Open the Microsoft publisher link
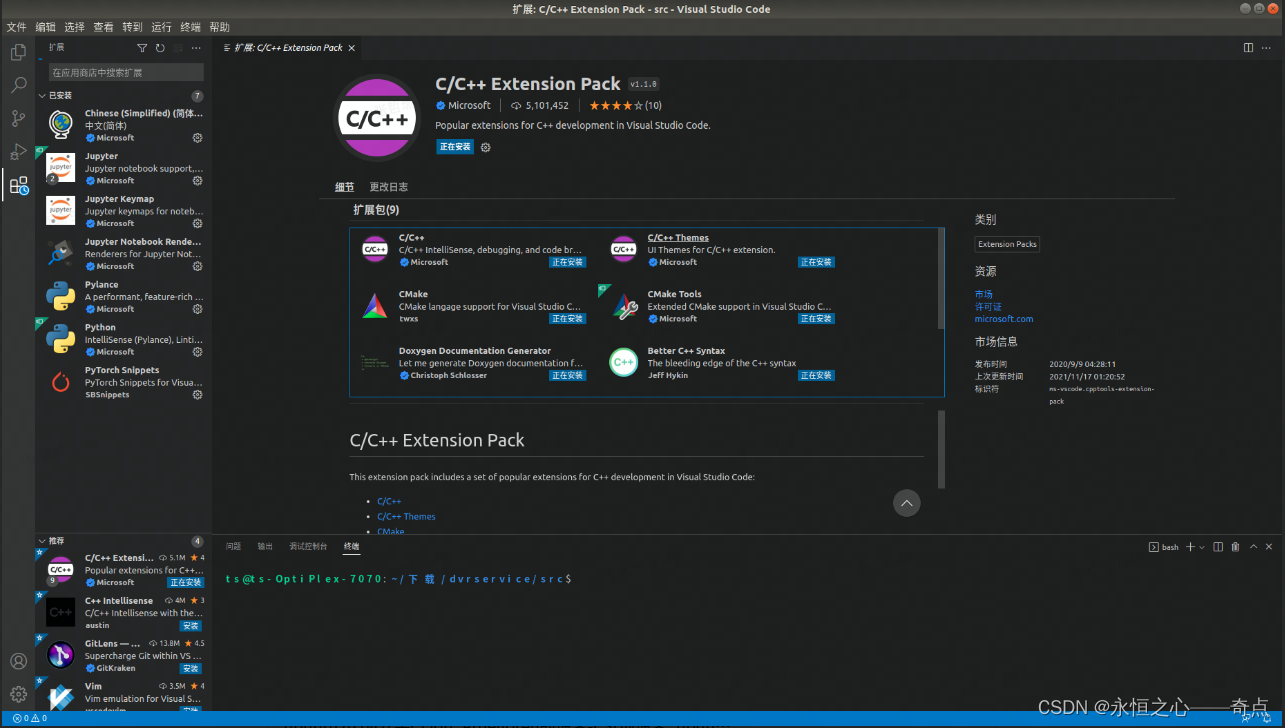The image size is (1285, 728). pyautogui.click(x=469, y=105)
